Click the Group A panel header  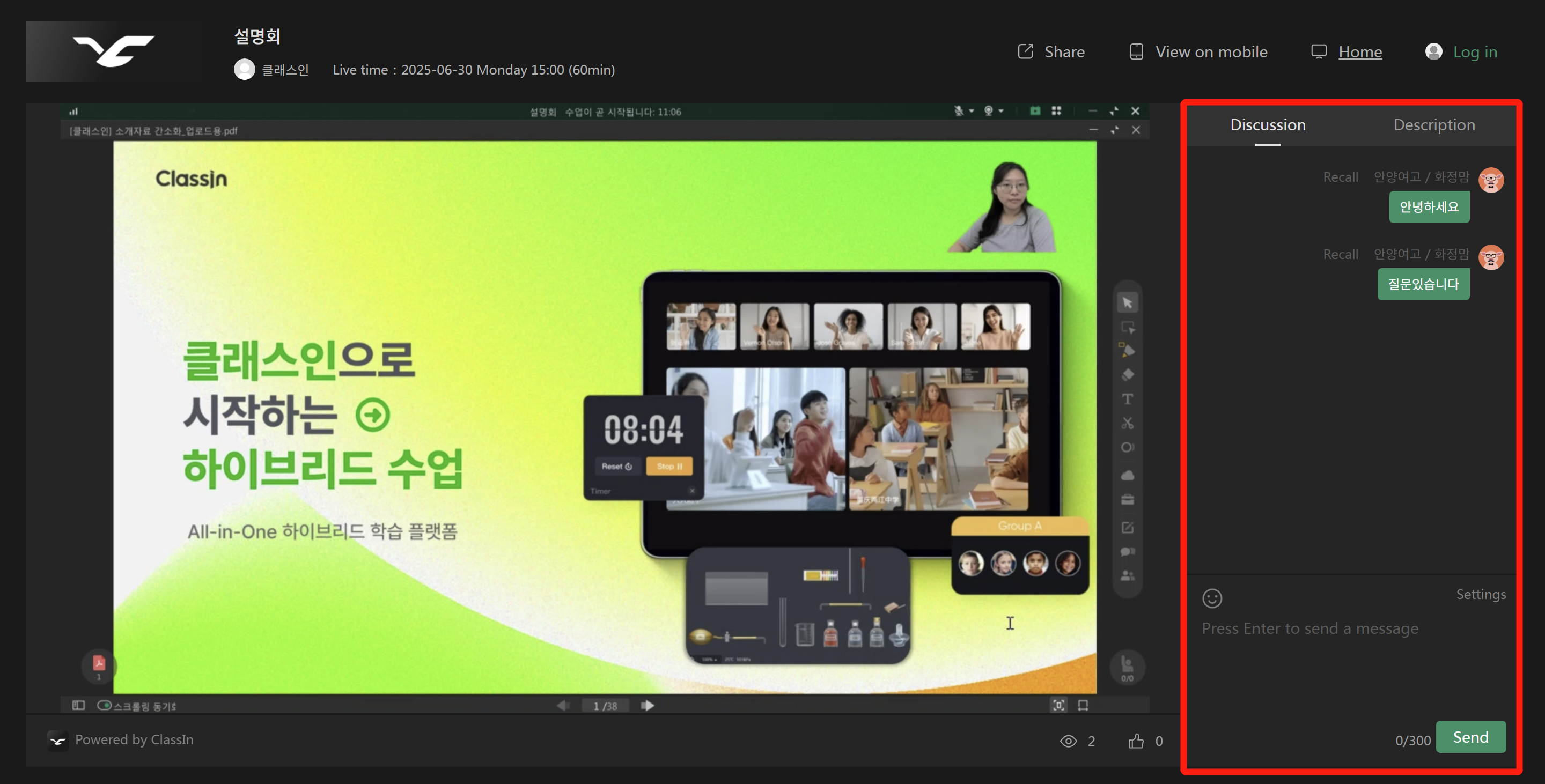[x=1020, y=526]
